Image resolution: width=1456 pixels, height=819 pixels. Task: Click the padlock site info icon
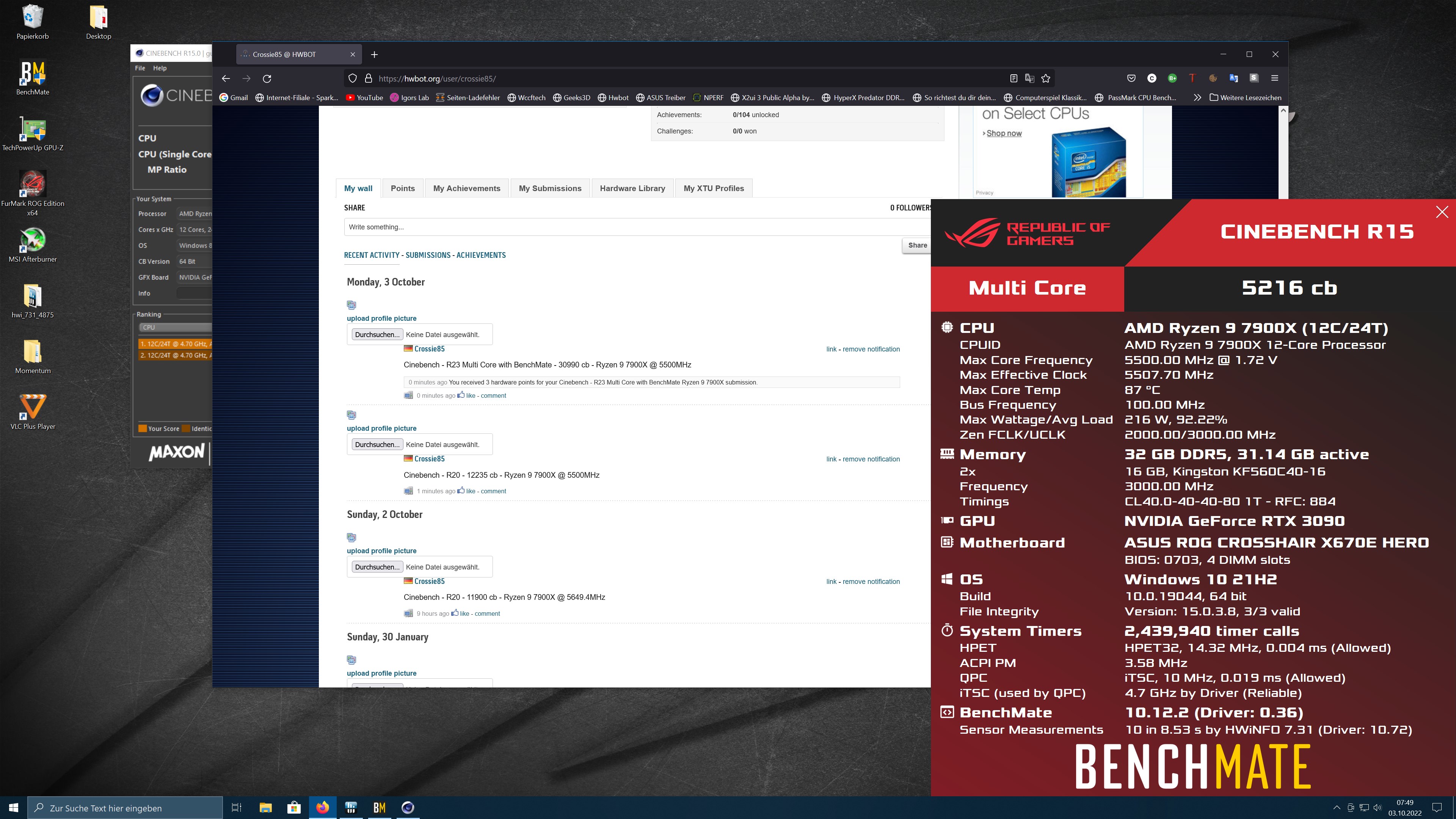point(368,78)
